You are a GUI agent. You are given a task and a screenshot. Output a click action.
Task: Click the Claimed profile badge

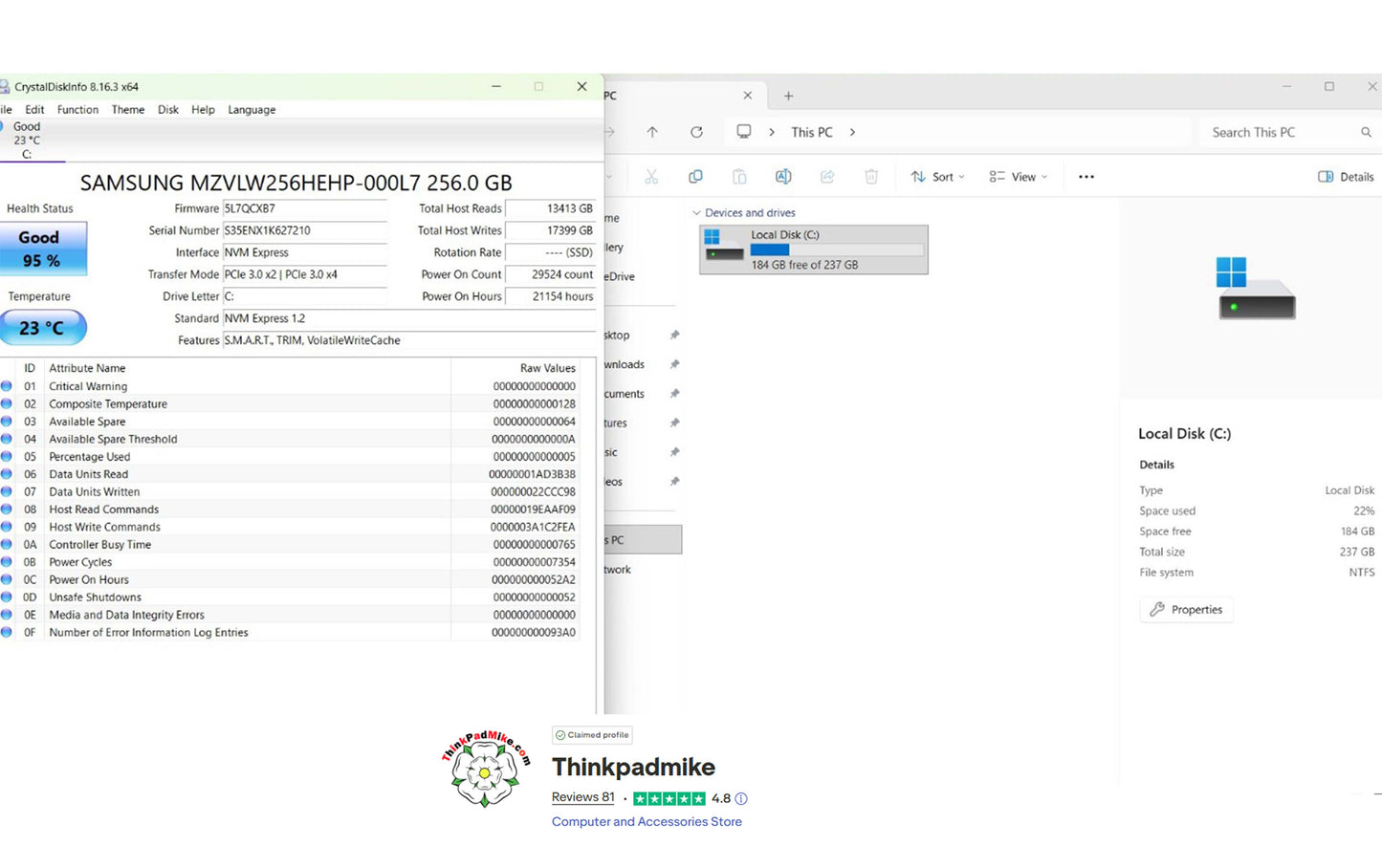coord(592,735)
